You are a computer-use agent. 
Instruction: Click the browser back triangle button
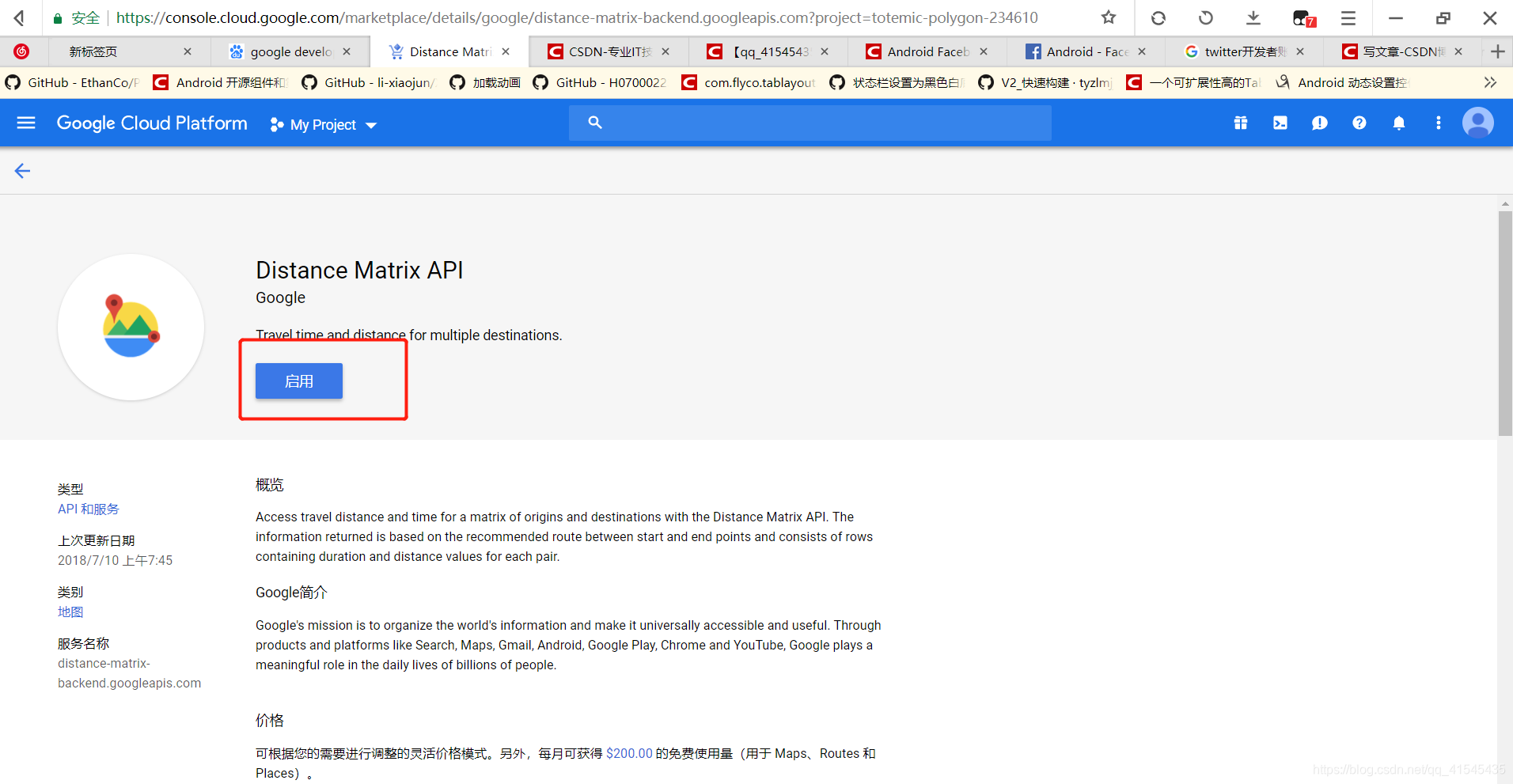point(19,17)
